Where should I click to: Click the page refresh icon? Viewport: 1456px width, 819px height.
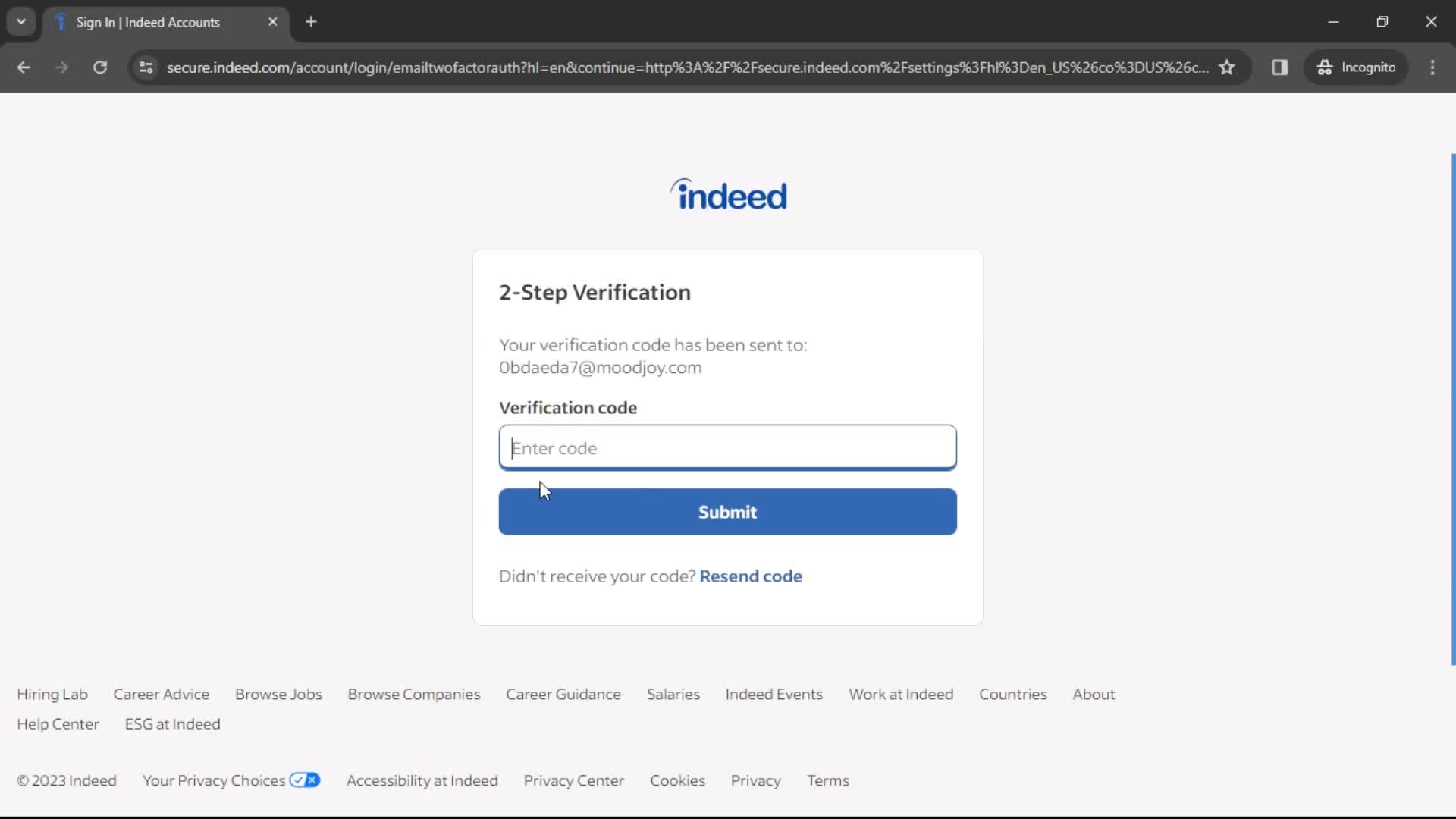click(x=99, y=67)
